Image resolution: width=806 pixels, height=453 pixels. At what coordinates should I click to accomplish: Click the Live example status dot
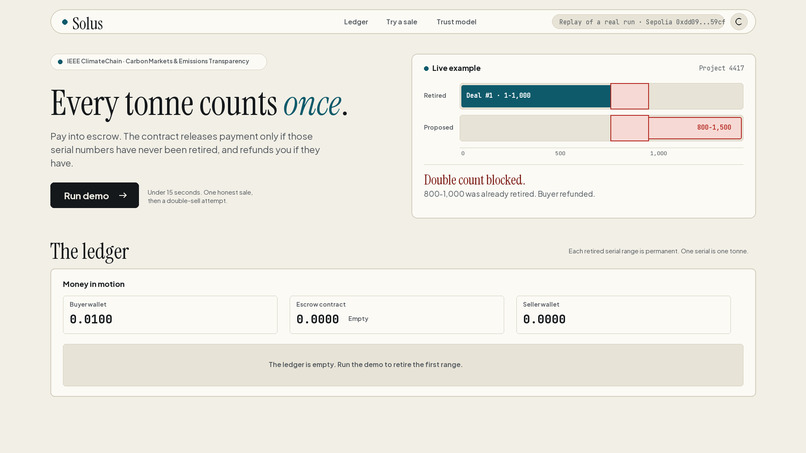point(426,68)
